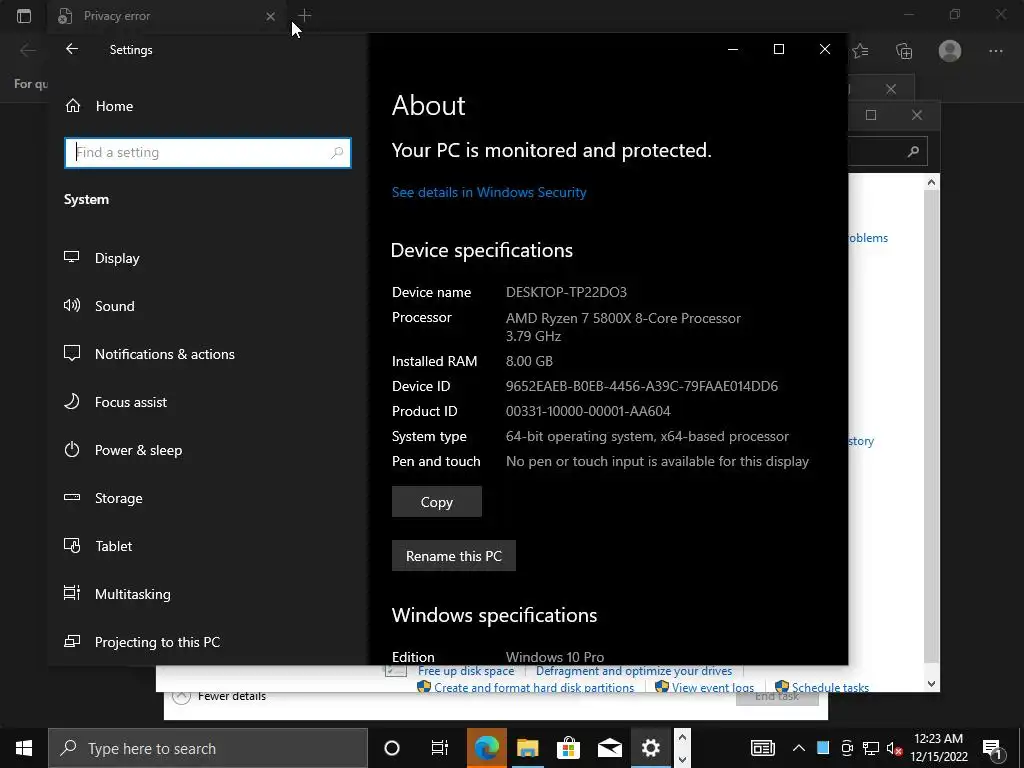Image resolution: width=1024 pixels, height=768 pixels.
Task: Select the Device ID value text
Action: [642, 386]
